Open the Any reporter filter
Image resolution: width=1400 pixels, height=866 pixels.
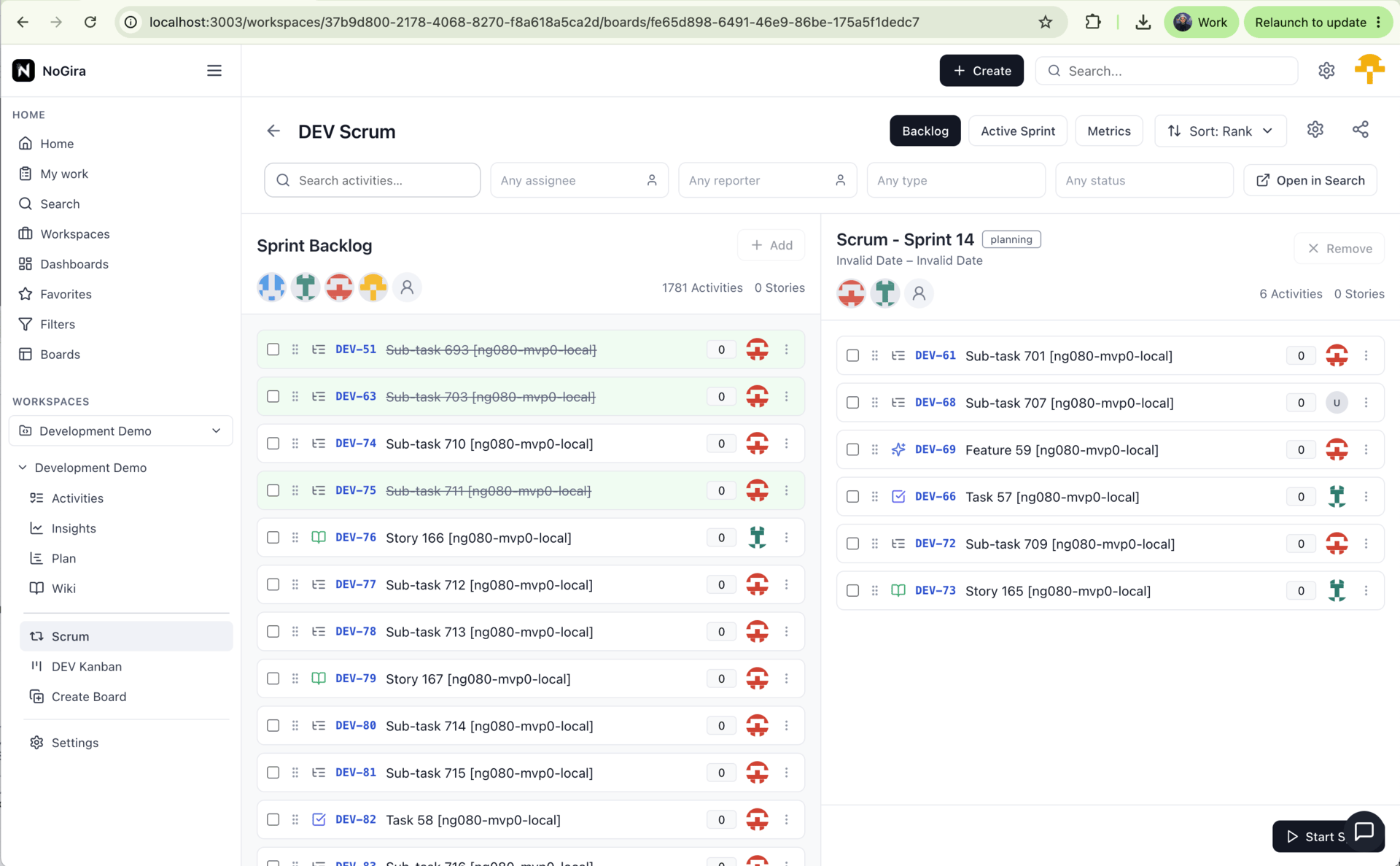pos(767,180)
